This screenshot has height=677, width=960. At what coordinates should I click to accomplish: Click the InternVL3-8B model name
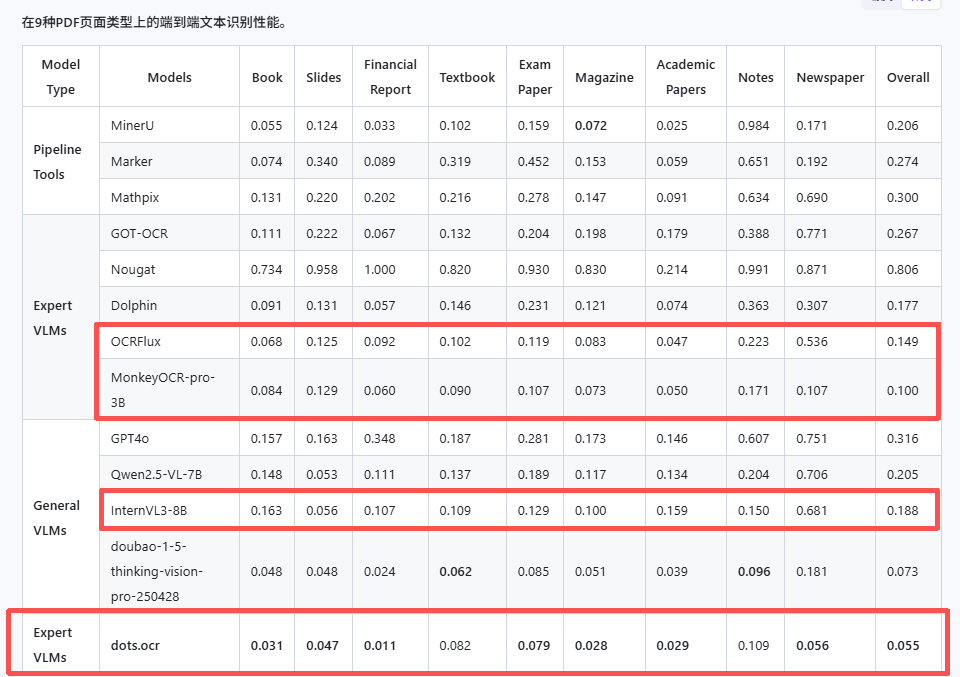[x=149, y=511]
